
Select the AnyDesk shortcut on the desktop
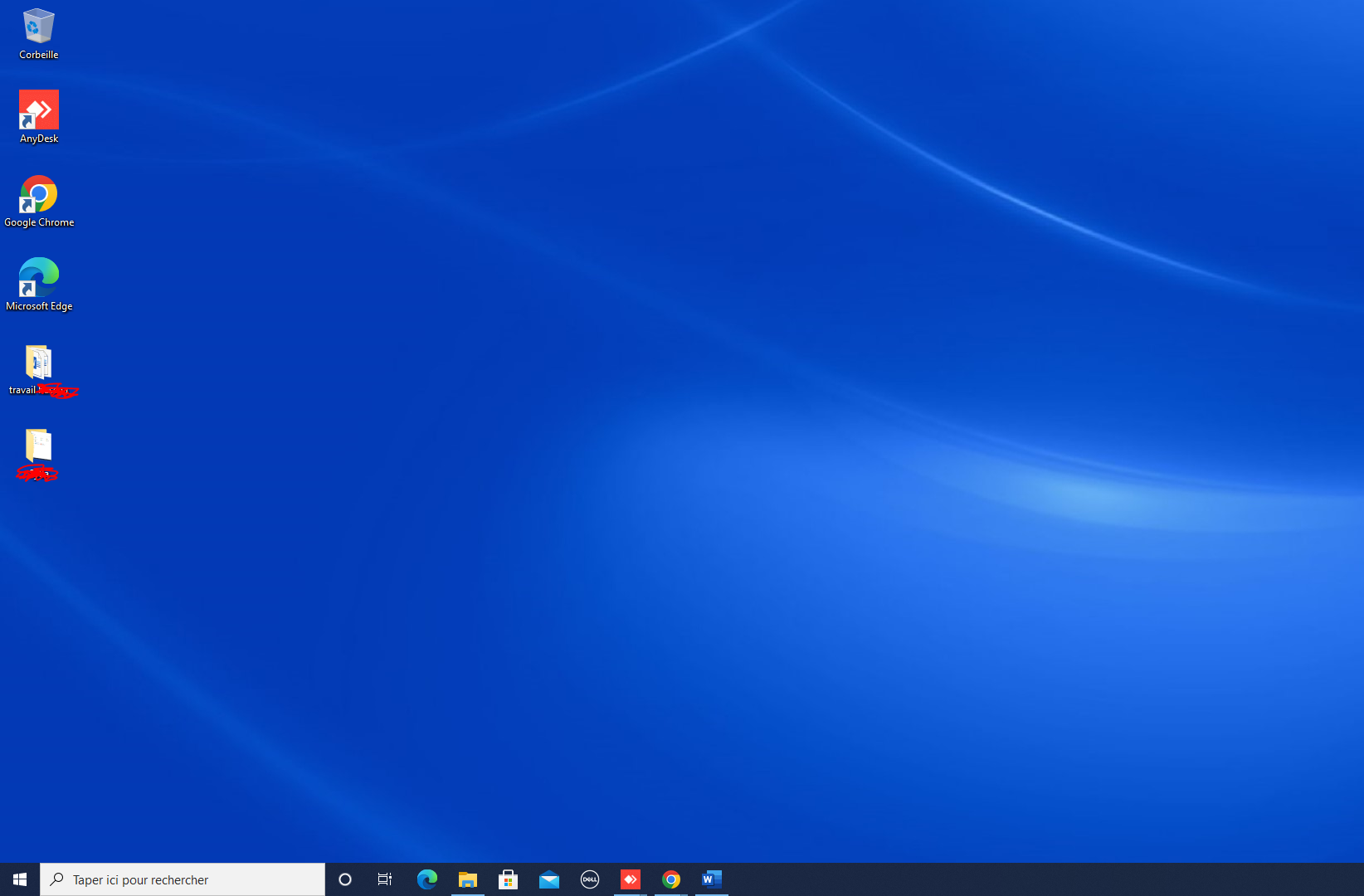tap(38, 111)
